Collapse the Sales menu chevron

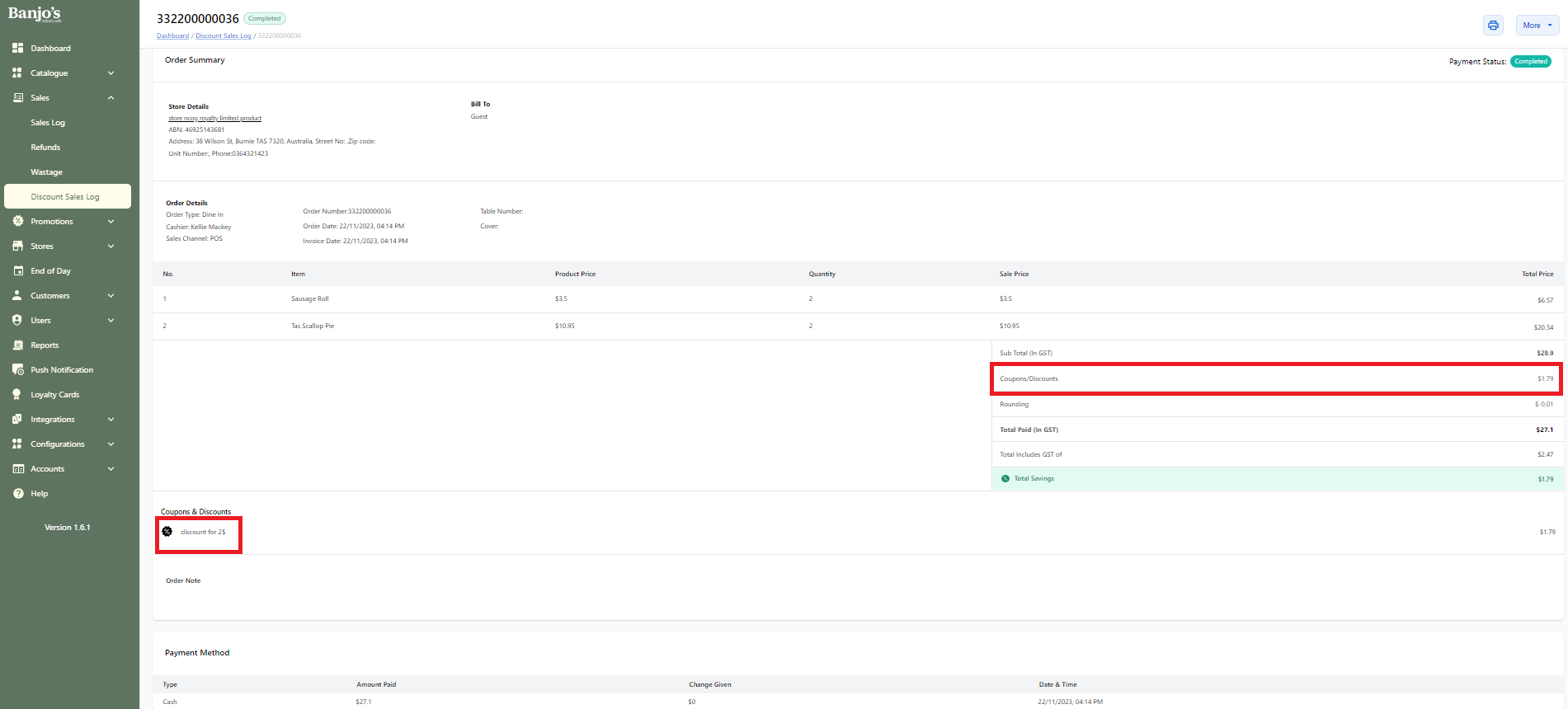111,98
